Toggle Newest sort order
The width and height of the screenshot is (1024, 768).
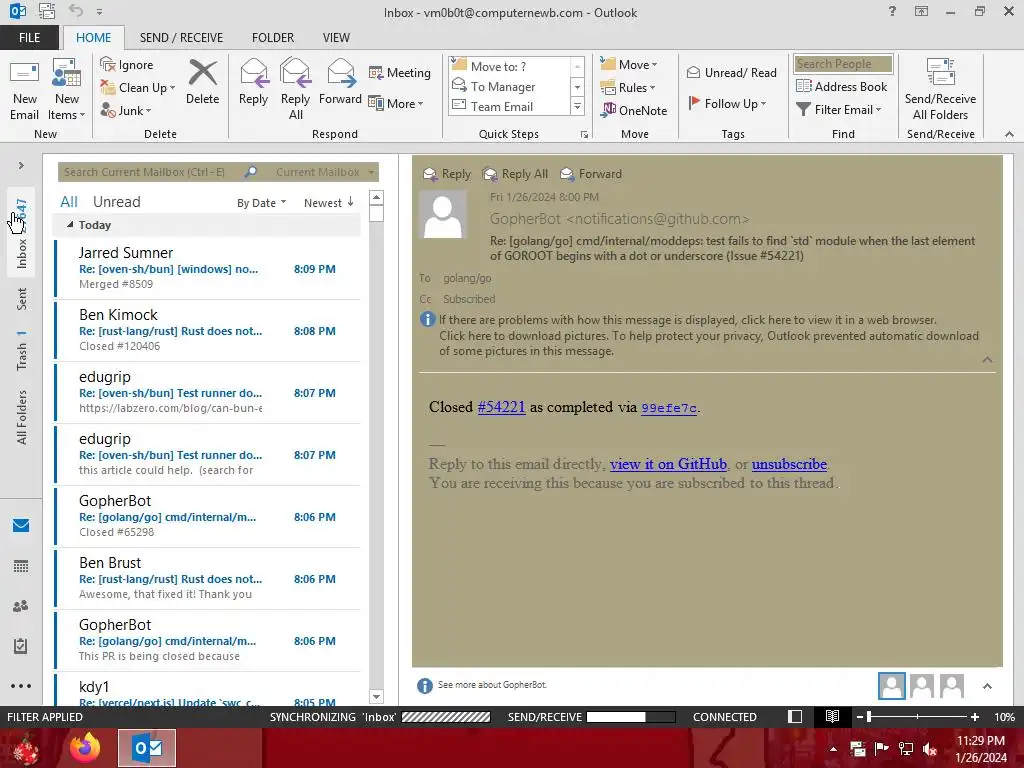coord(328,202)
